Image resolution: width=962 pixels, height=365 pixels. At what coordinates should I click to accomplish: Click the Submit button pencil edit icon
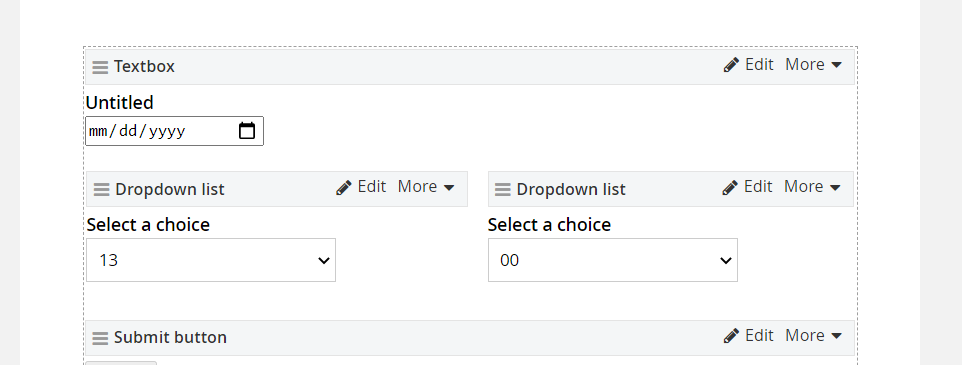[731, 336]
